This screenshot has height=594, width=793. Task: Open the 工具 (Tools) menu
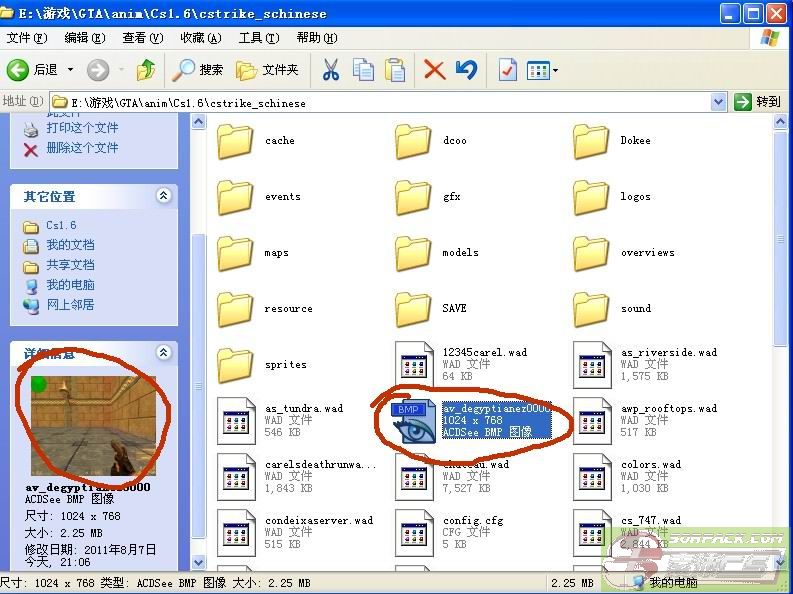coord(257,38)
